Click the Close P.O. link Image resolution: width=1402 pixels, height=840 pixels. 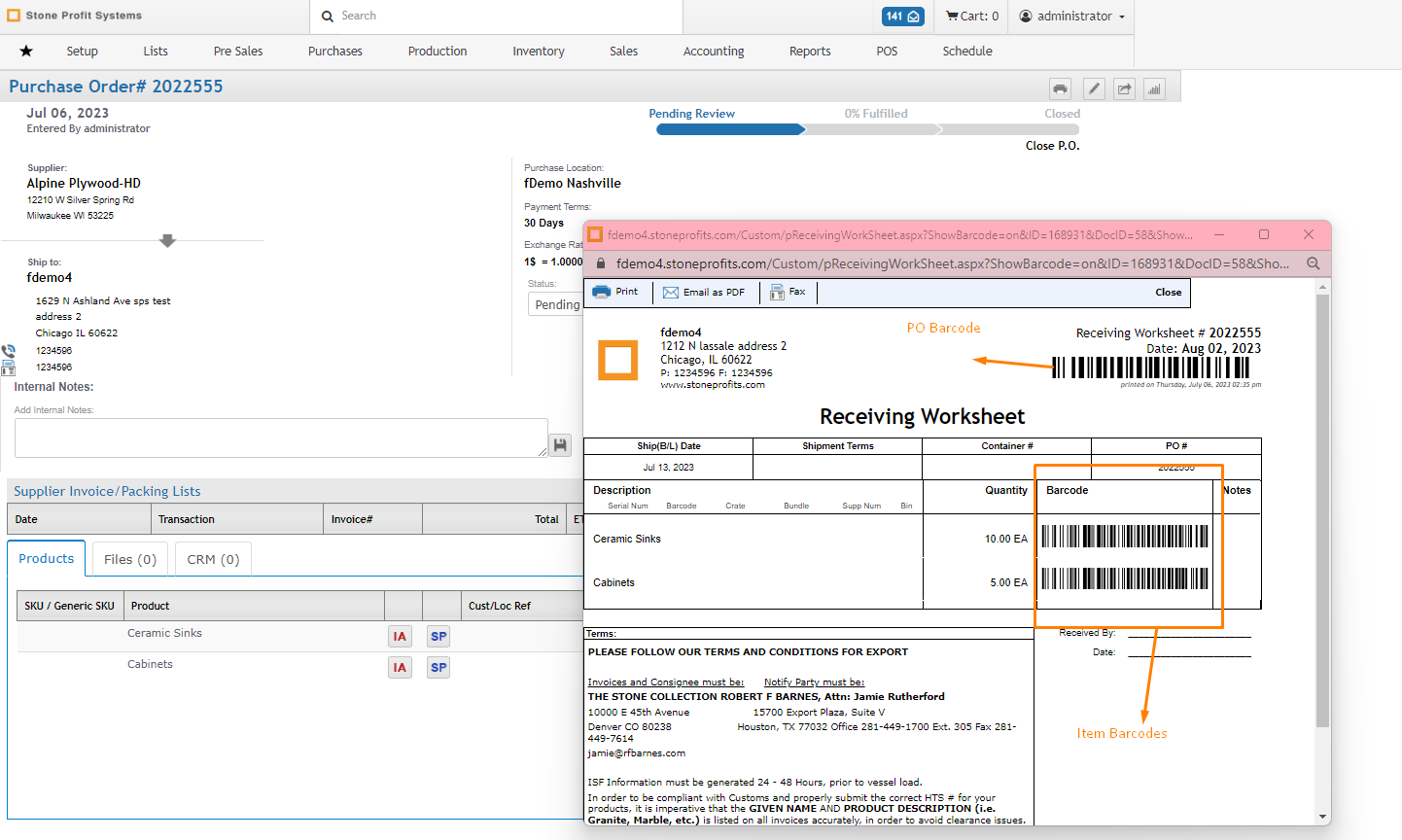(1052, 146)
